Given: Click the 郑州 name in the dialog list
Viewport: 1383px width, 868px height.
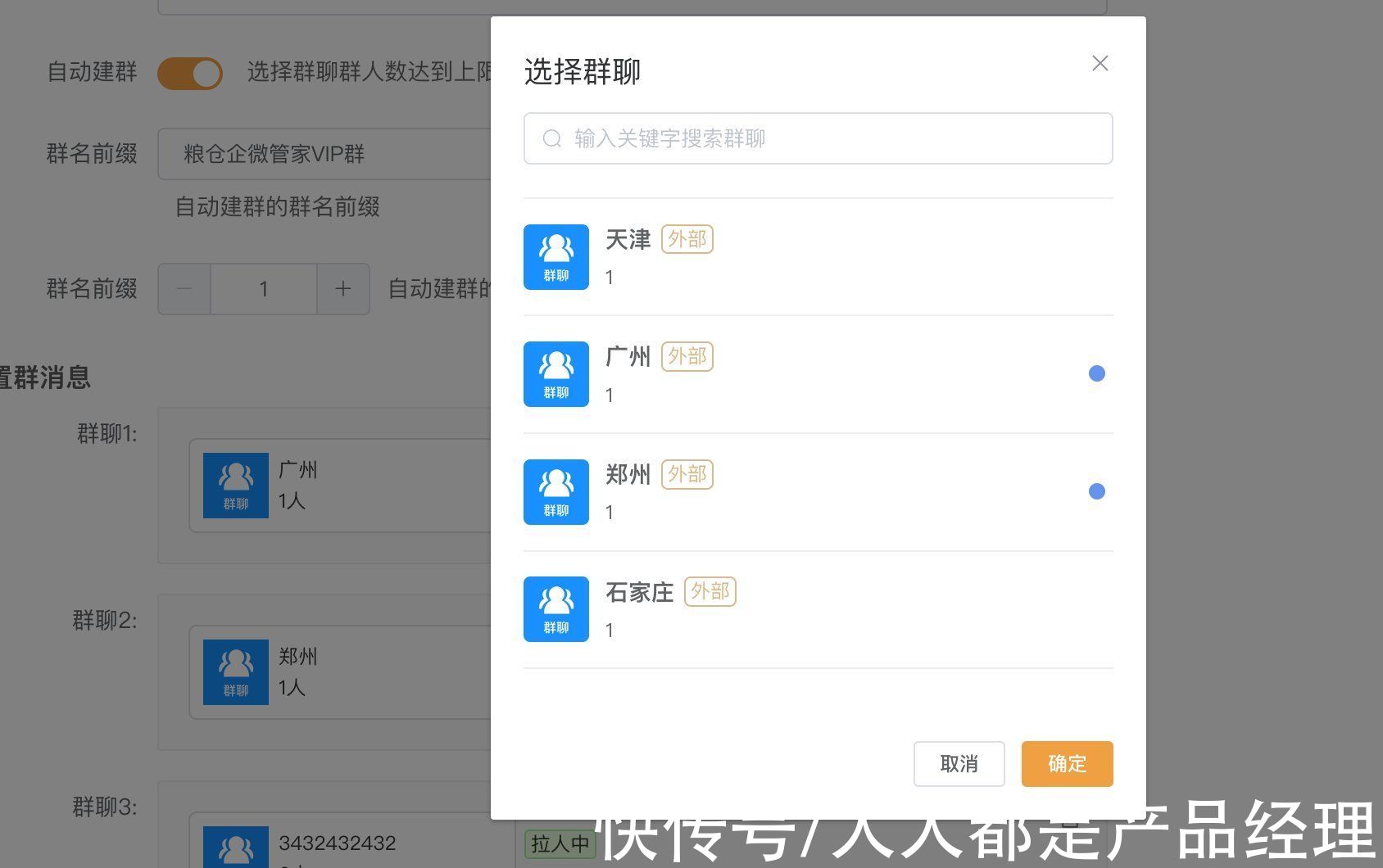Looking at the screenshot, I should click(x=628, y=474).
